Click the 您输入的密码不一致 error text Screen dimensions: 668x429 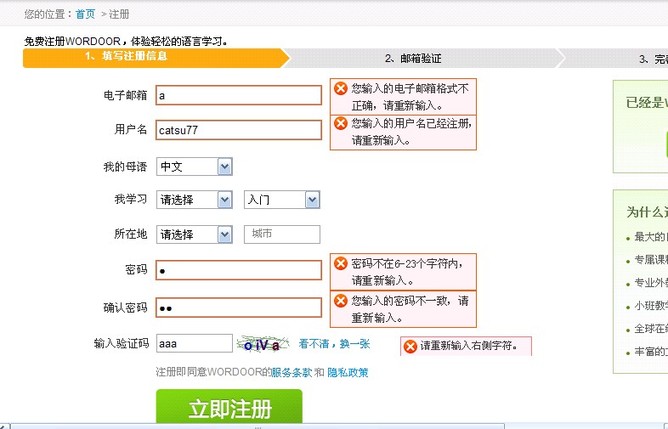pyautogui.click(x=410, y=309)
